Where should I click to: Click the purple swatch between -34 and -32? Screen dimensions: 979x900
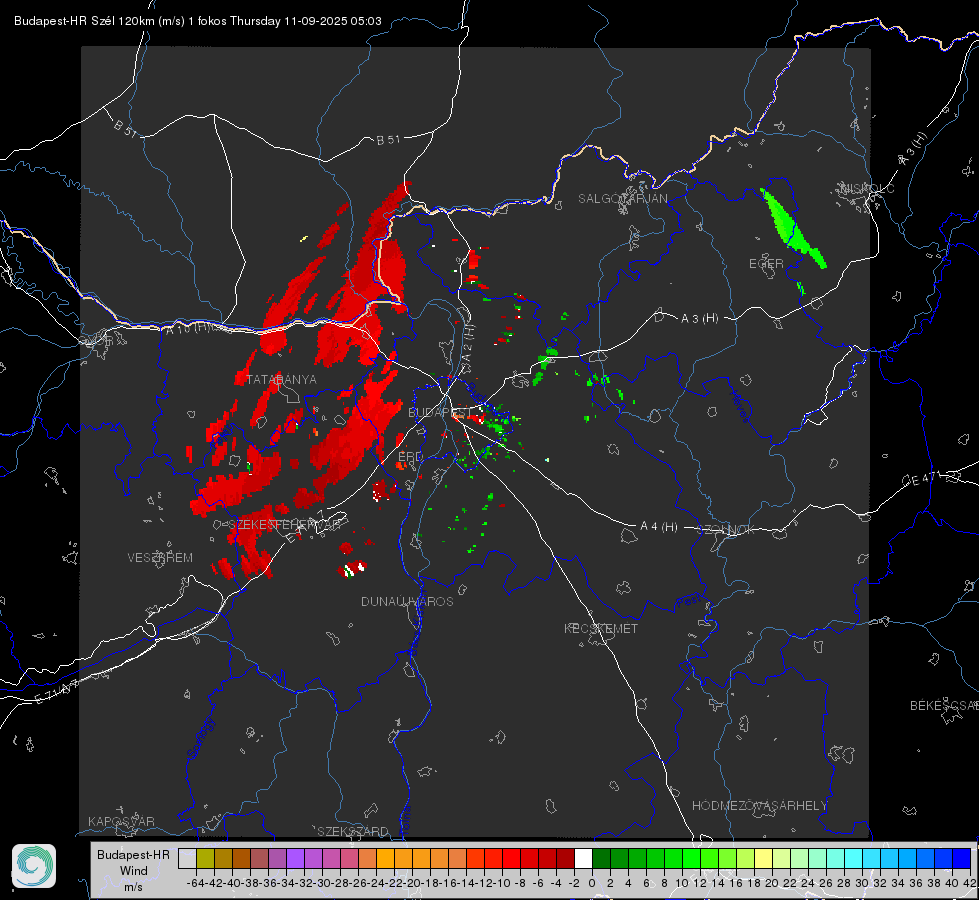coord(295,858)
